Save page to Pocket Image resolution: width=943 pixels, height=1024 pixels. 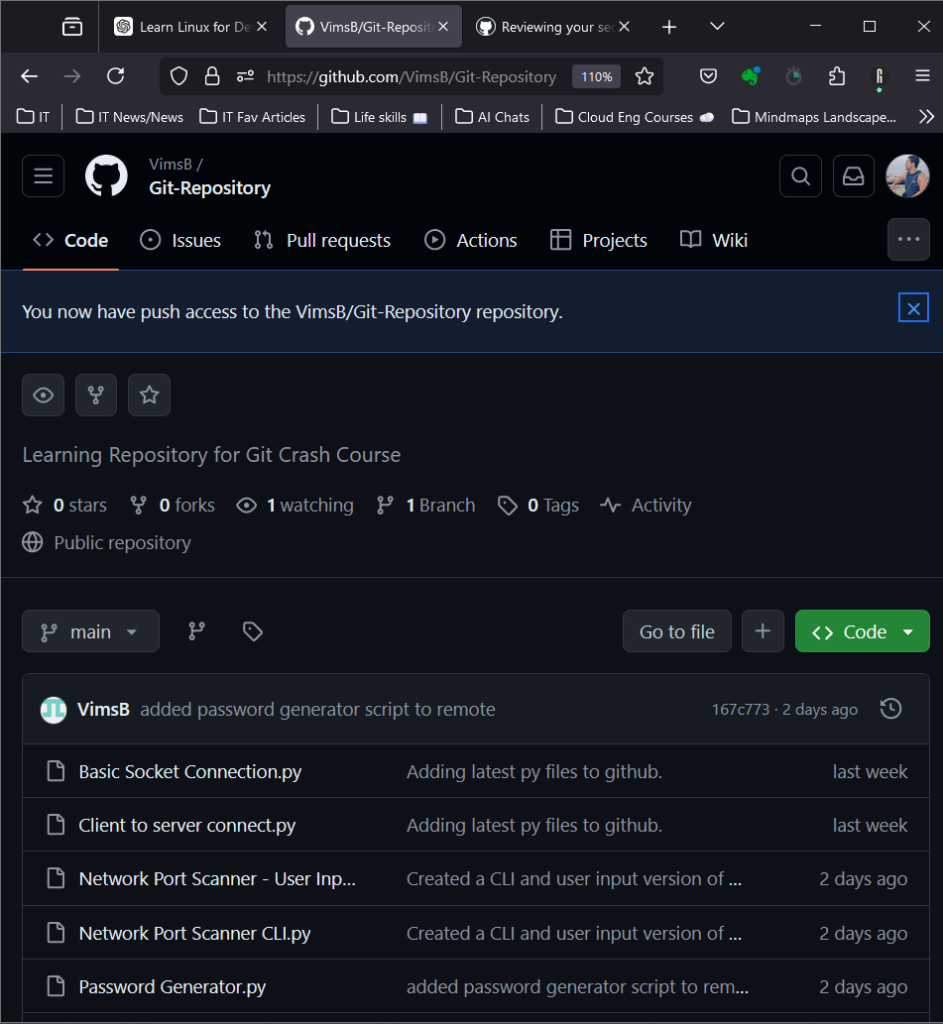click(709, 76)
